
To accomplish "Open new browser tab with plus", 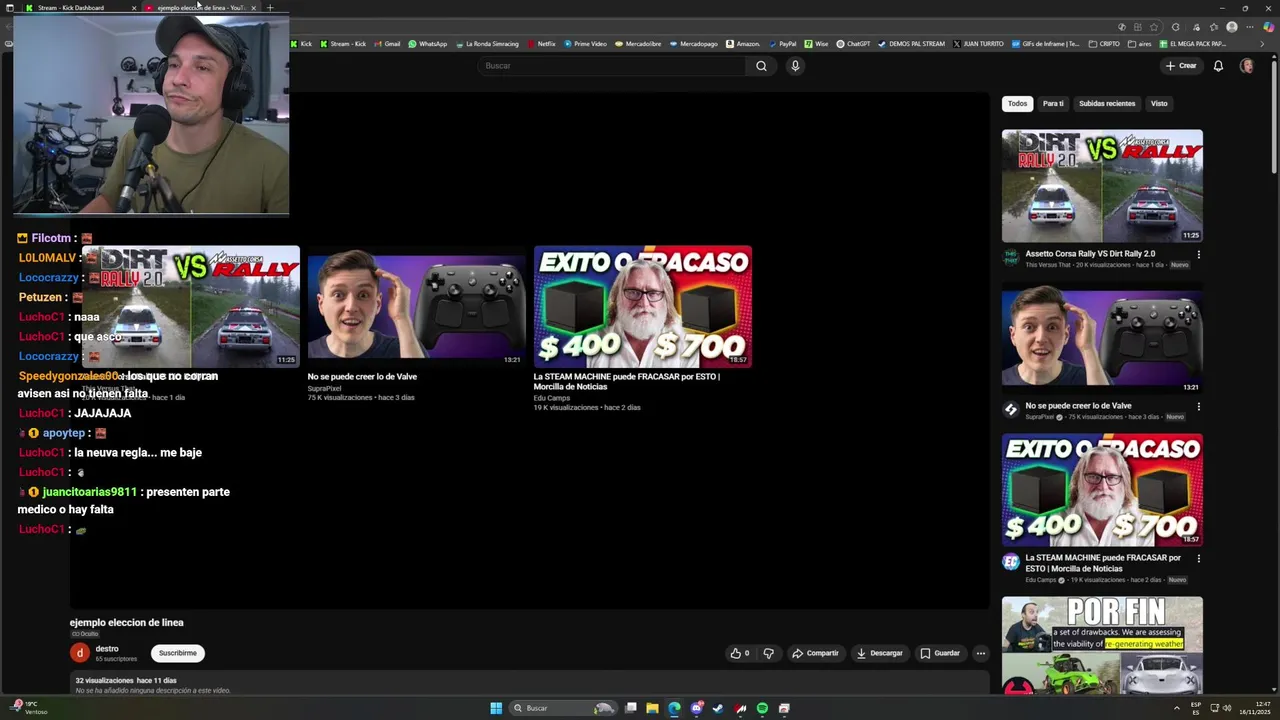I will pyautogui.click(x=269, y=8).
